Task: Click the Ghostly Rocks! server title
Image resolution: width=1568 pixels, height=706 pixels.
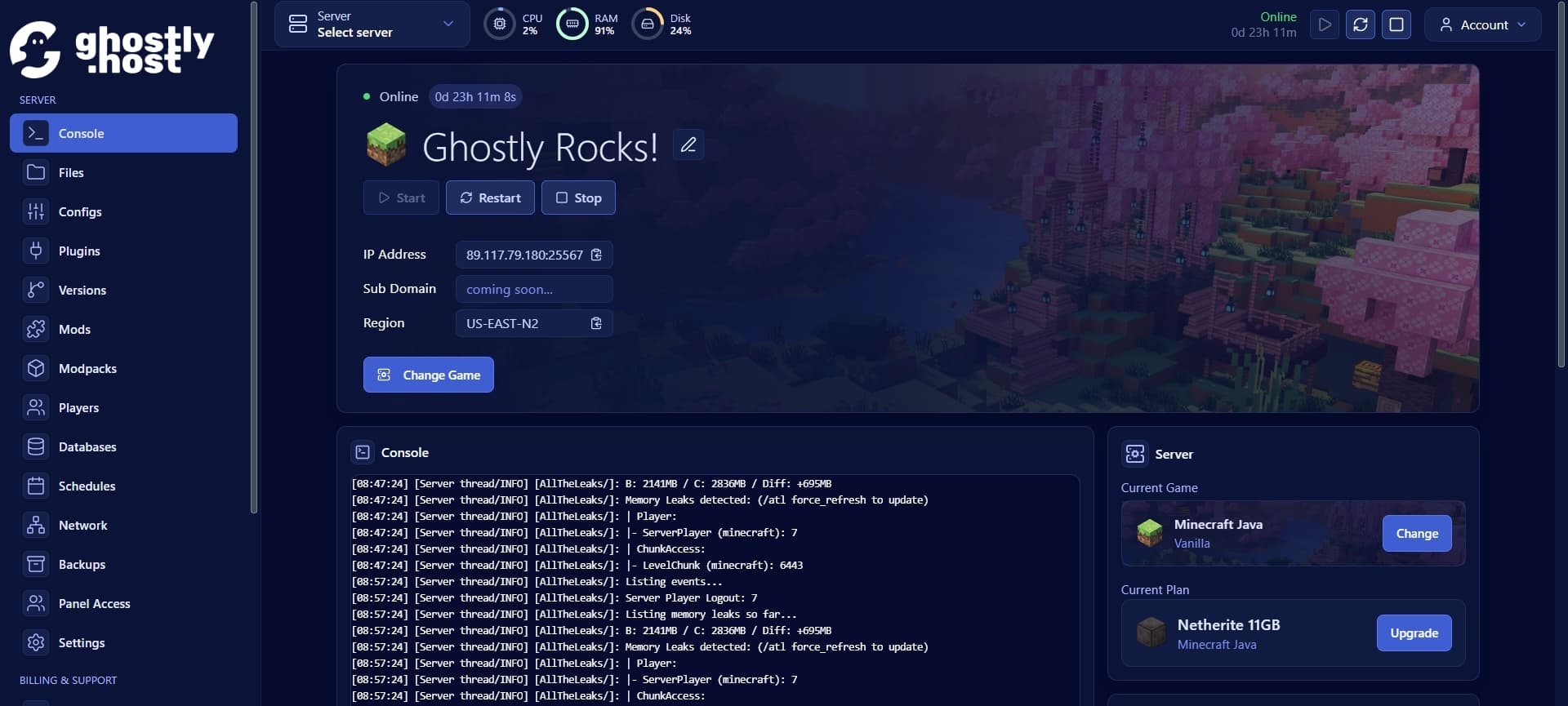Action: click(x=540, y=147)
